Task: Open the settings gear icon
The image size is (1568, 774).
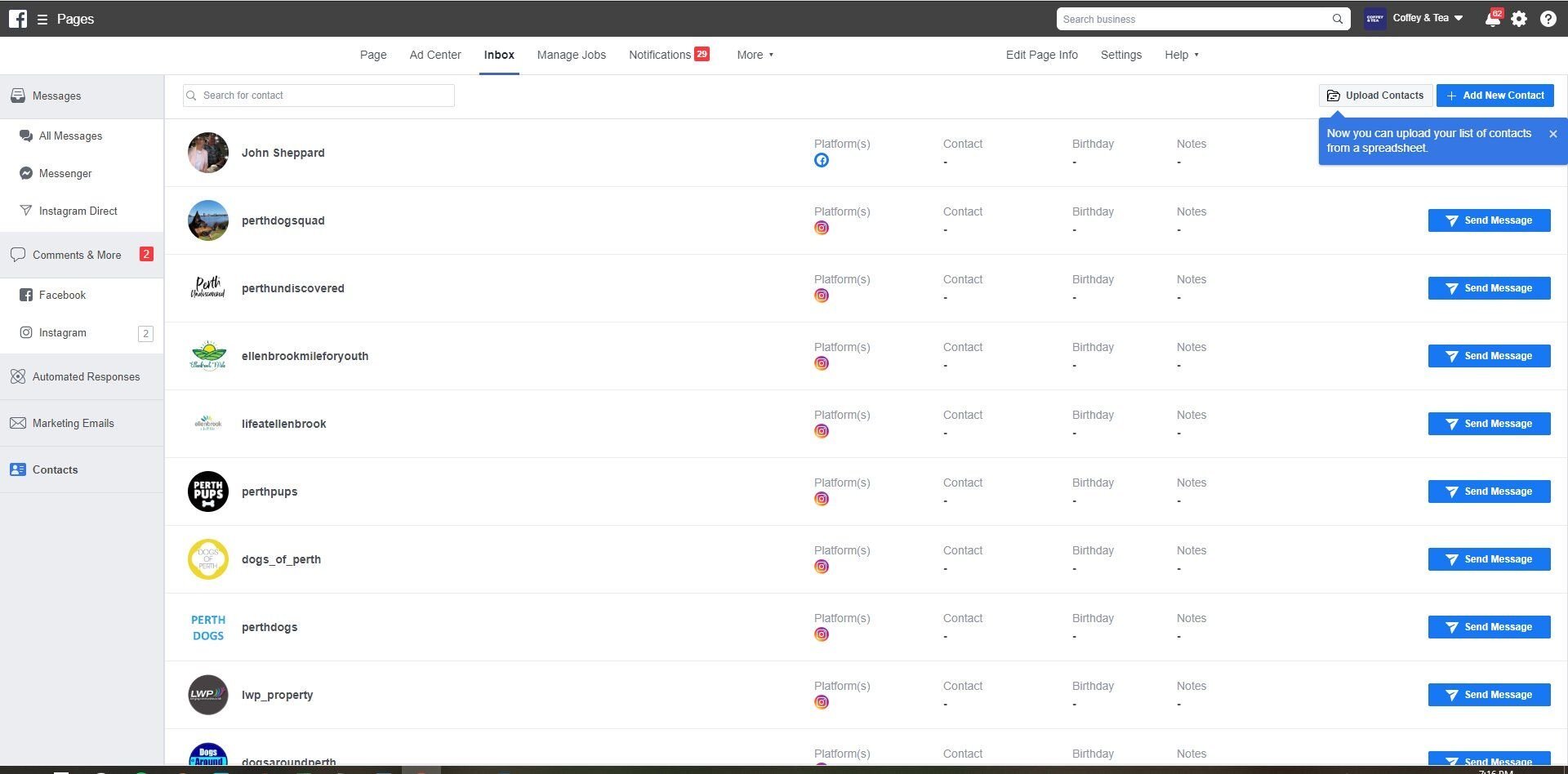Action: click(1519, 19)
